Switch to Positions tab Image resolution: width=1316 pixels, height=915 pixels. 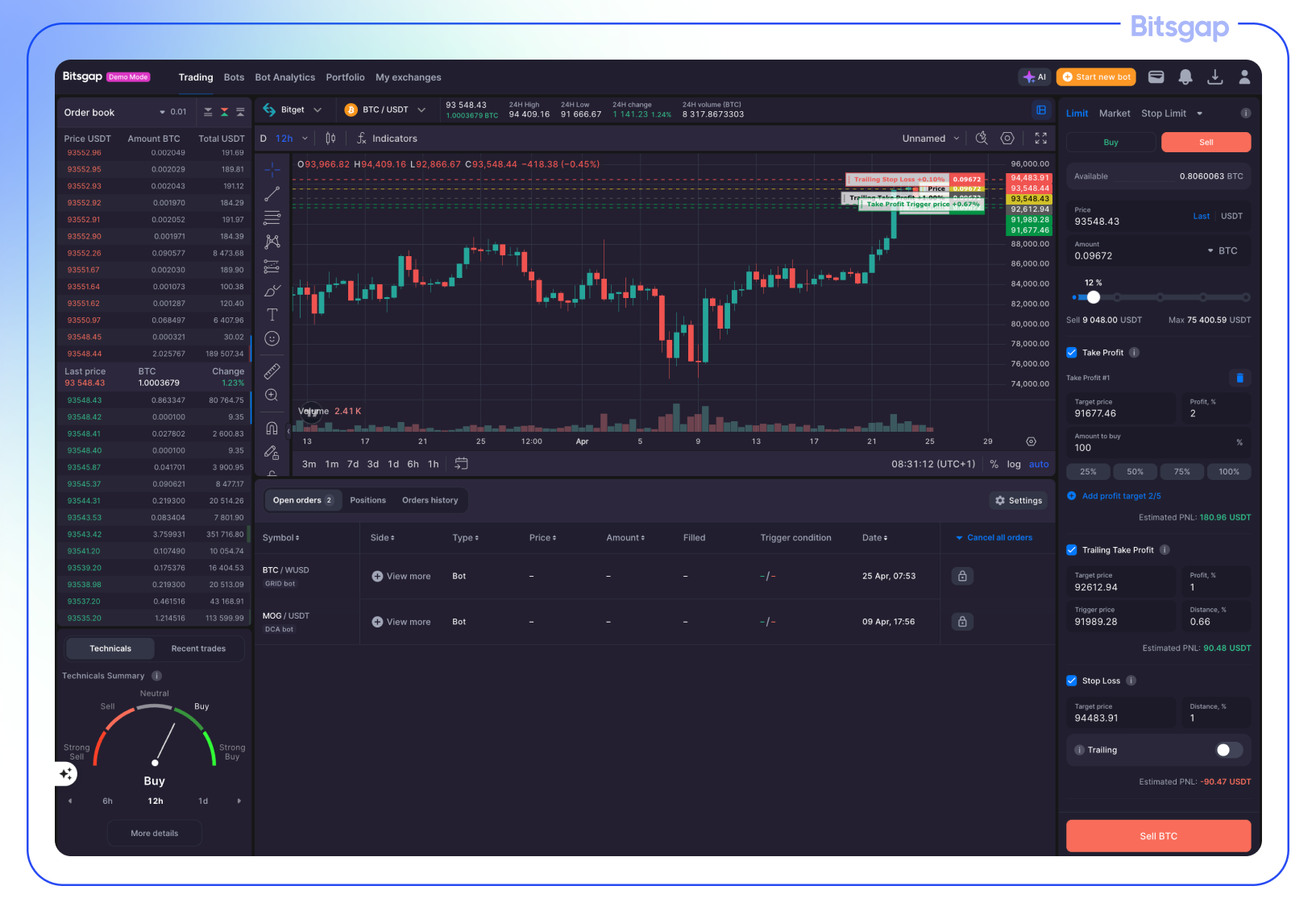(x=368, y=500)
